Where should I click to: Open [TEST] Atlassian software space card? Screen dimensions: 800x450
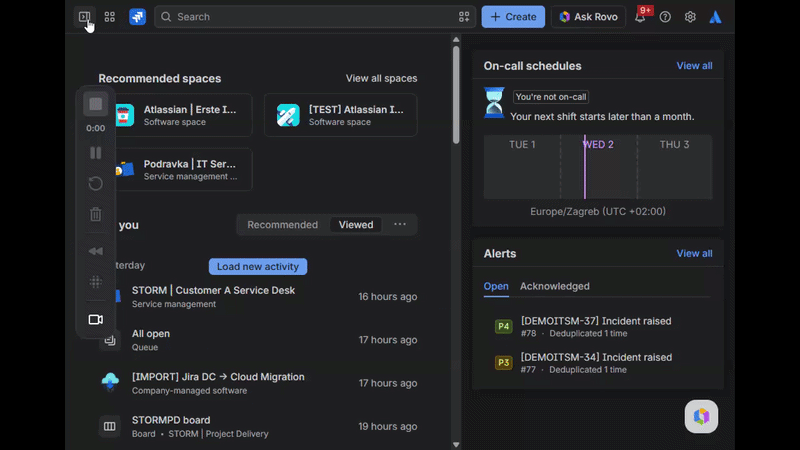point(341,115)
